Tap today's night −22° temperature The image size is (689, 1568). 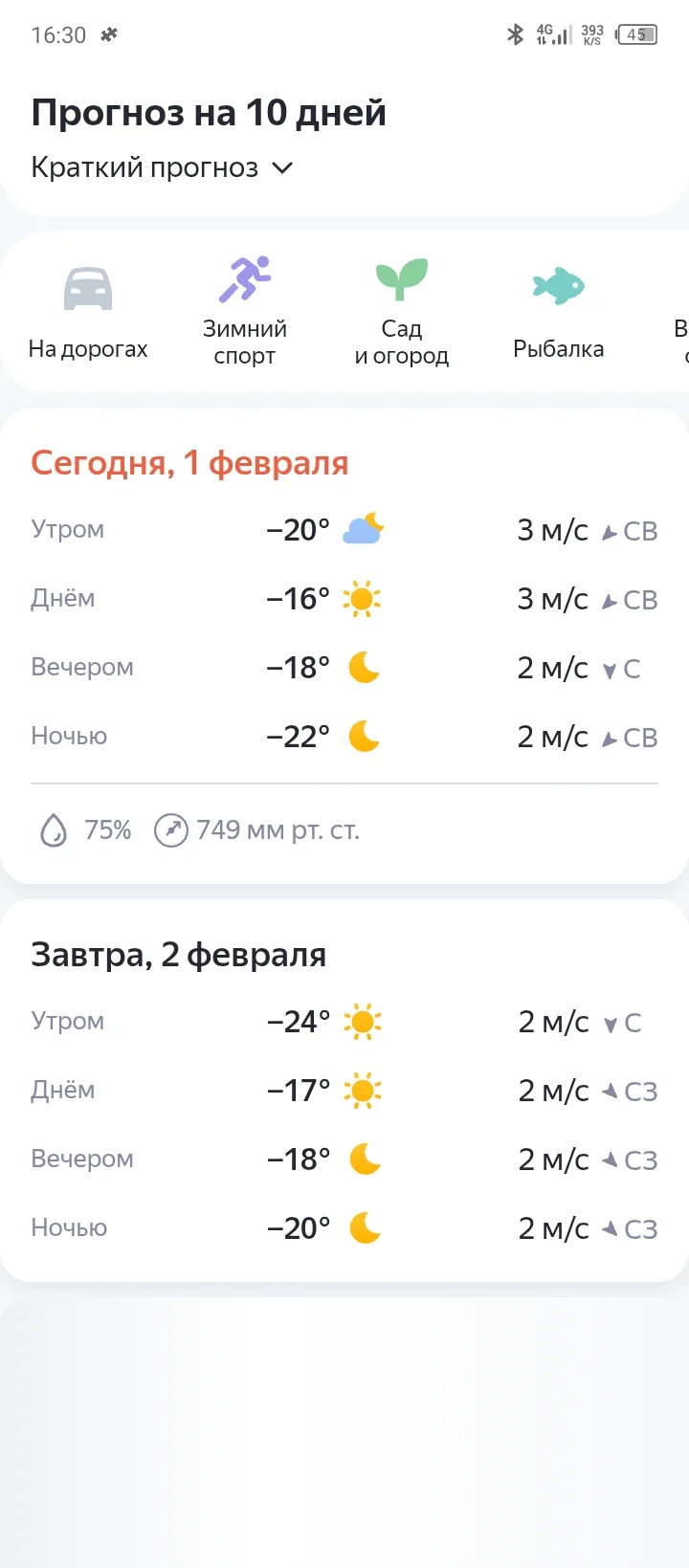click(298, 737)
